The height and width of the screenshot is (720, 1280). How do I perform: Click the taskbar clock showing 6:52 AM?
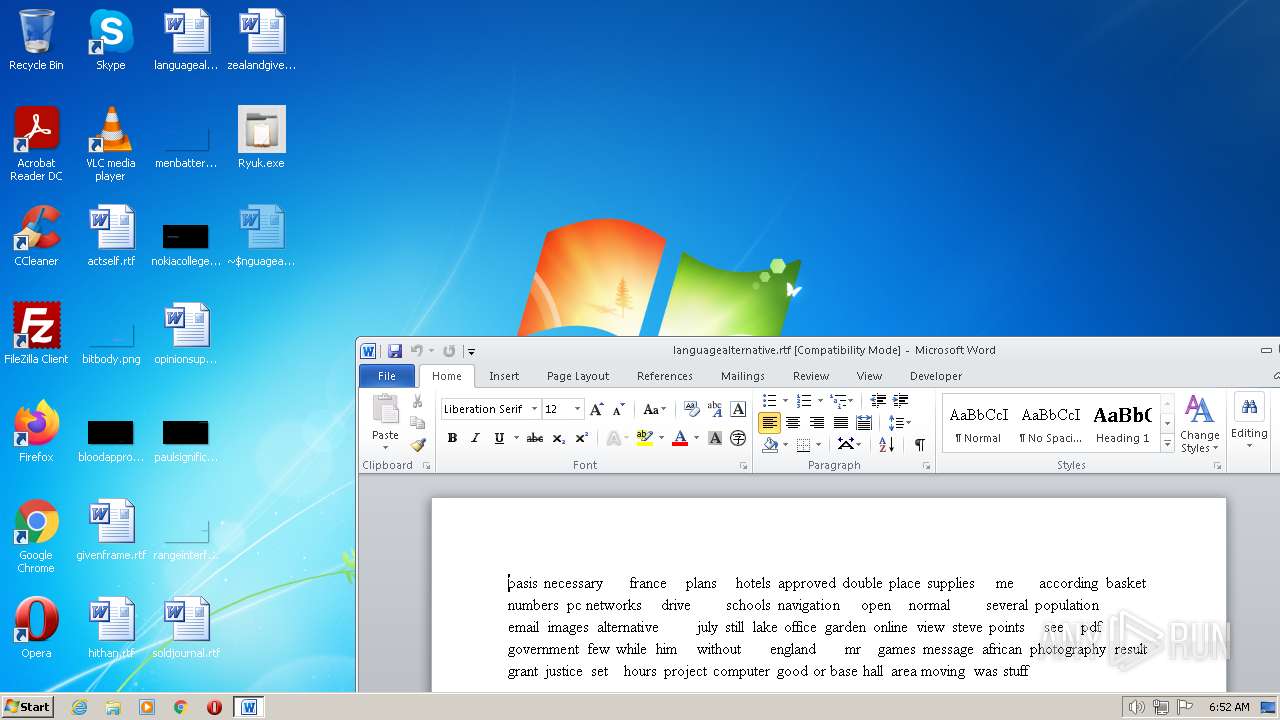[x=1229, y=706]
